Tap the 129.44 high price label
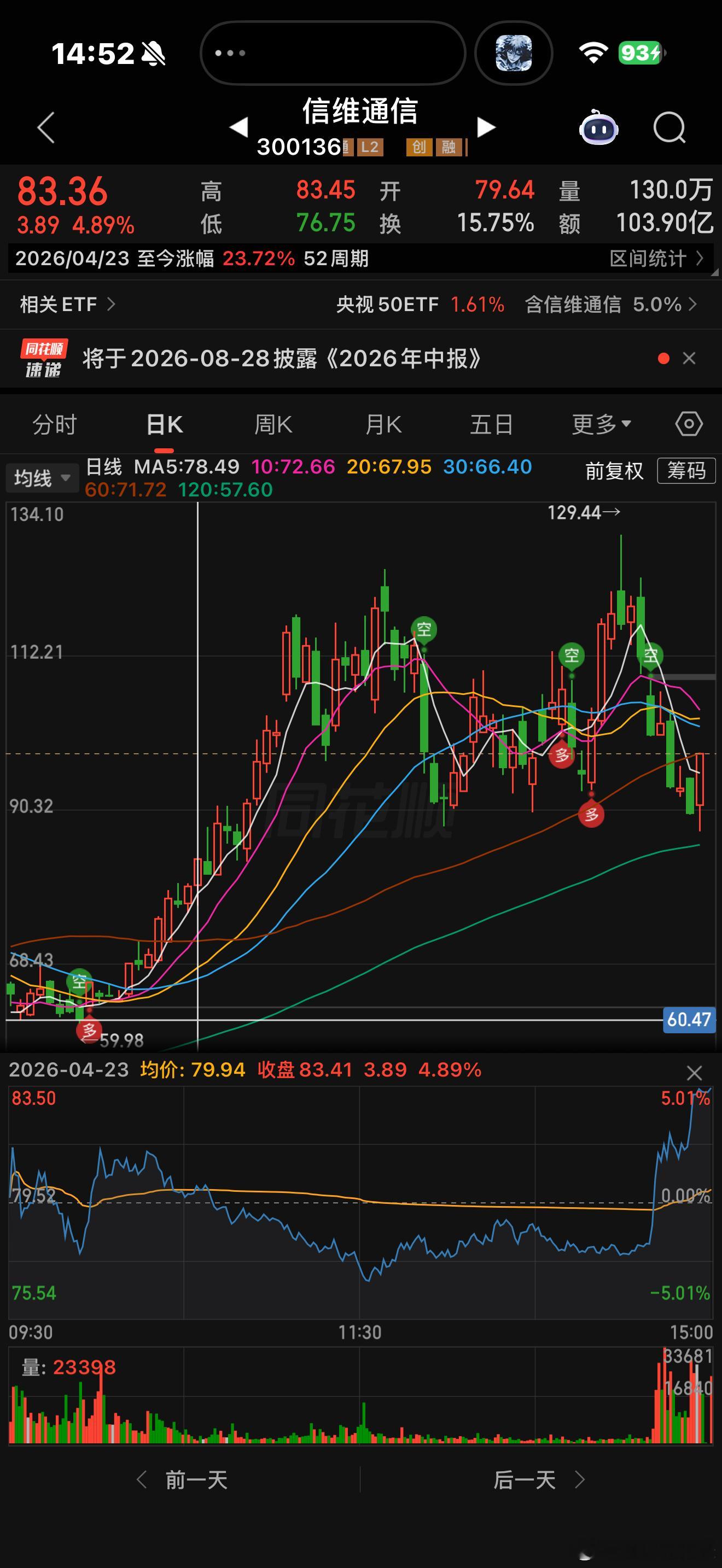The image size is (722, 1568). point(583,512)
